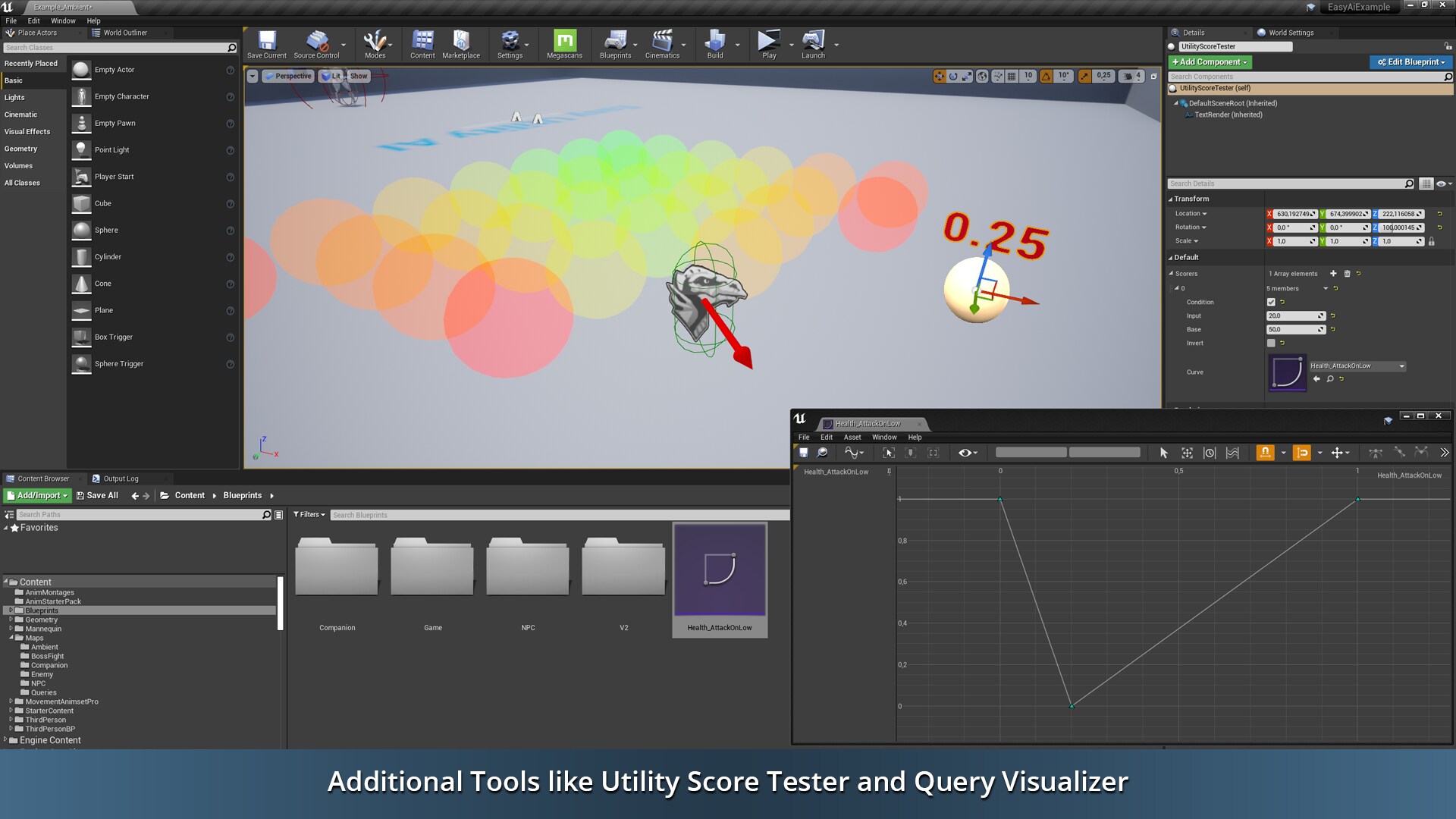This screenshot has height=819, width=1456.
Task: Select the Health_AttackOnLow asset thumbnail
Action: coord(720,570)
